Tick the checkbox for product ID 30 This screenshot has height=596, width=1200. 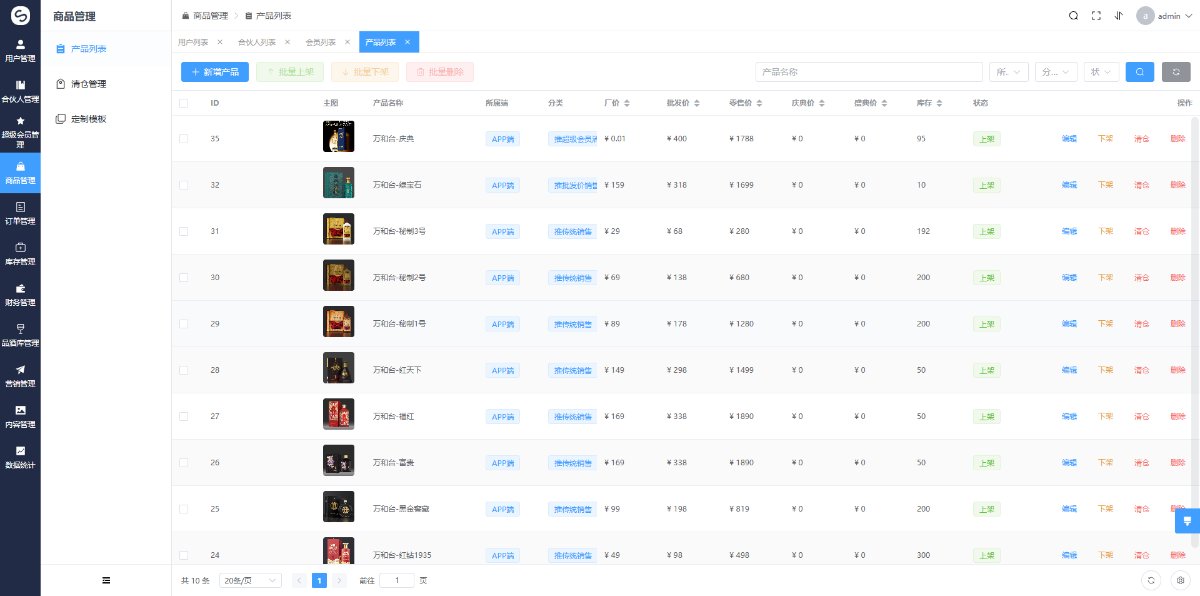point(183,277)
